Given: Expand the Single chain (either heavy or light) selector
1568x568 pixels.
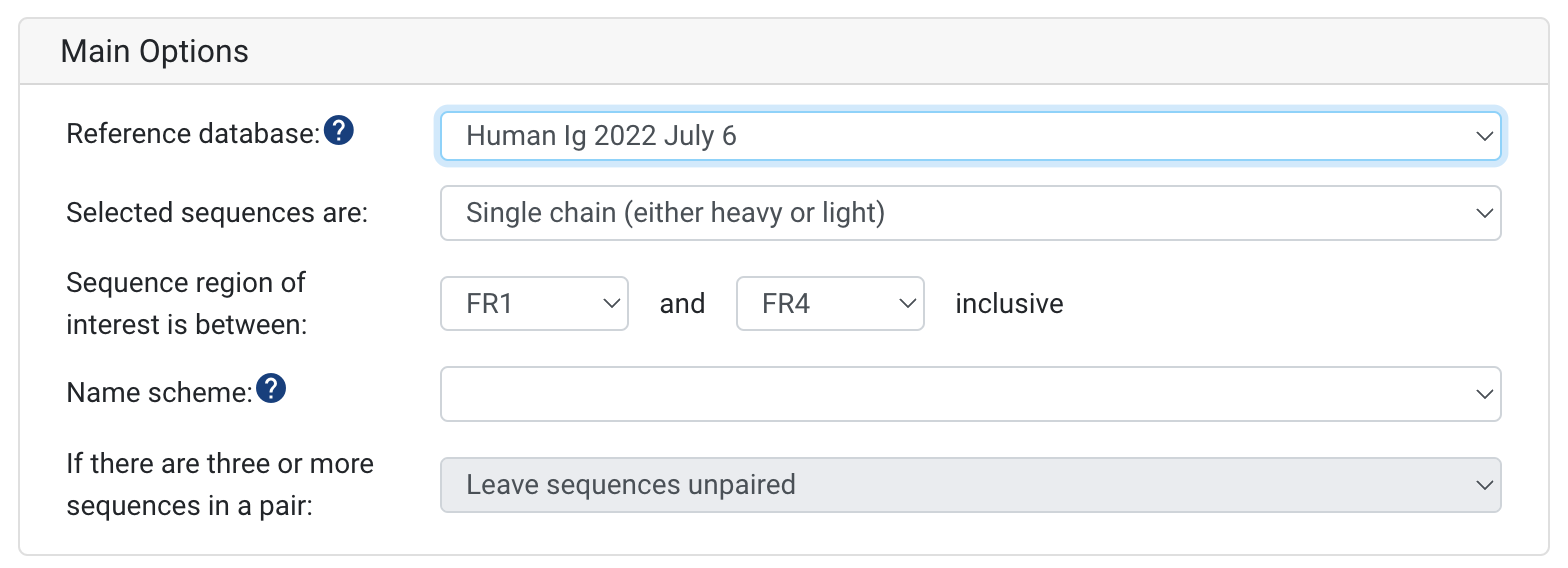Looking at the screenshot, I should point(970,213).
